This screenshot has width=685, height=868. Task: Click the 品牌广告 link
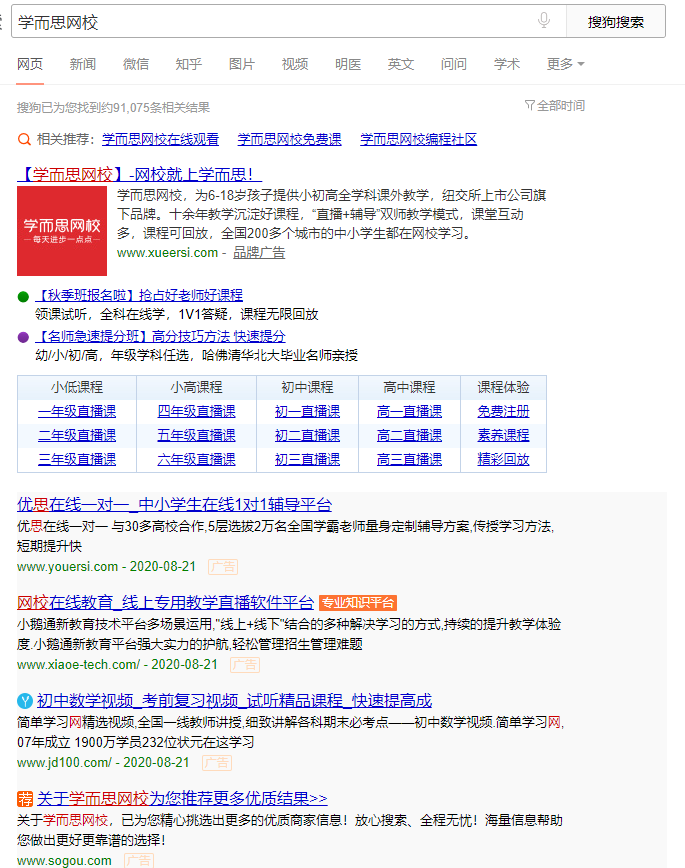(x=259, y=253)
